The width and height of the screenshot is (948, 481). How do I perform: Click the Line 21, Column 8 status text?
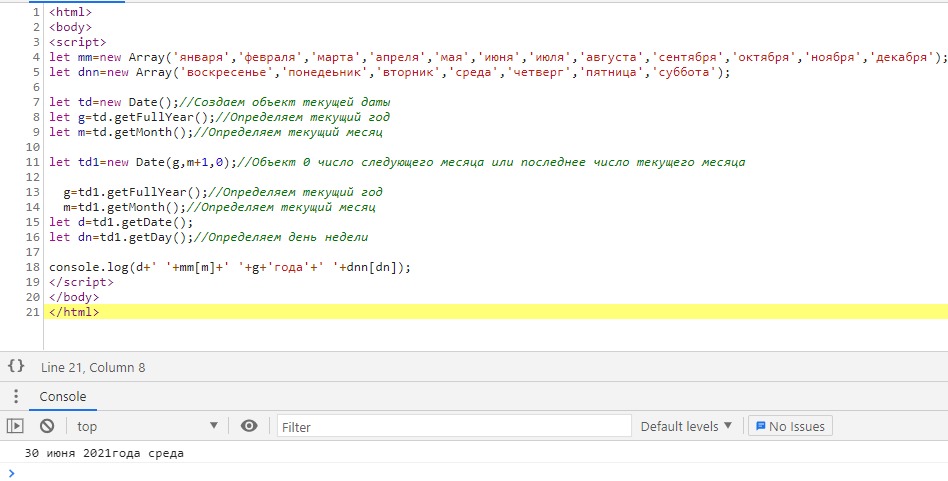(93, 367)
